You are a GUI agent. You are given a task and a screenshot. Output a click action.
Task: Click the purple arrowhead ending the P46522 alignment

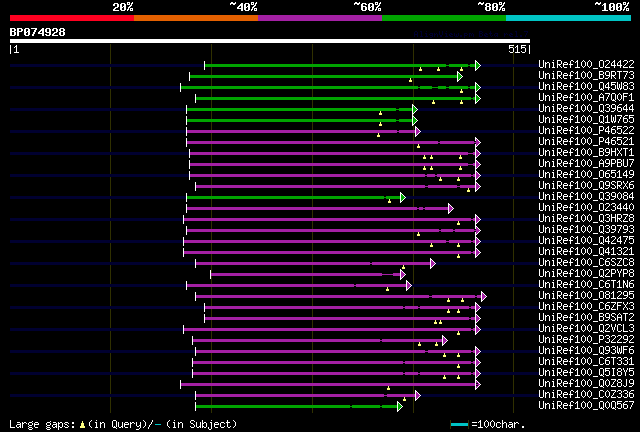click(x=418, y=131)
